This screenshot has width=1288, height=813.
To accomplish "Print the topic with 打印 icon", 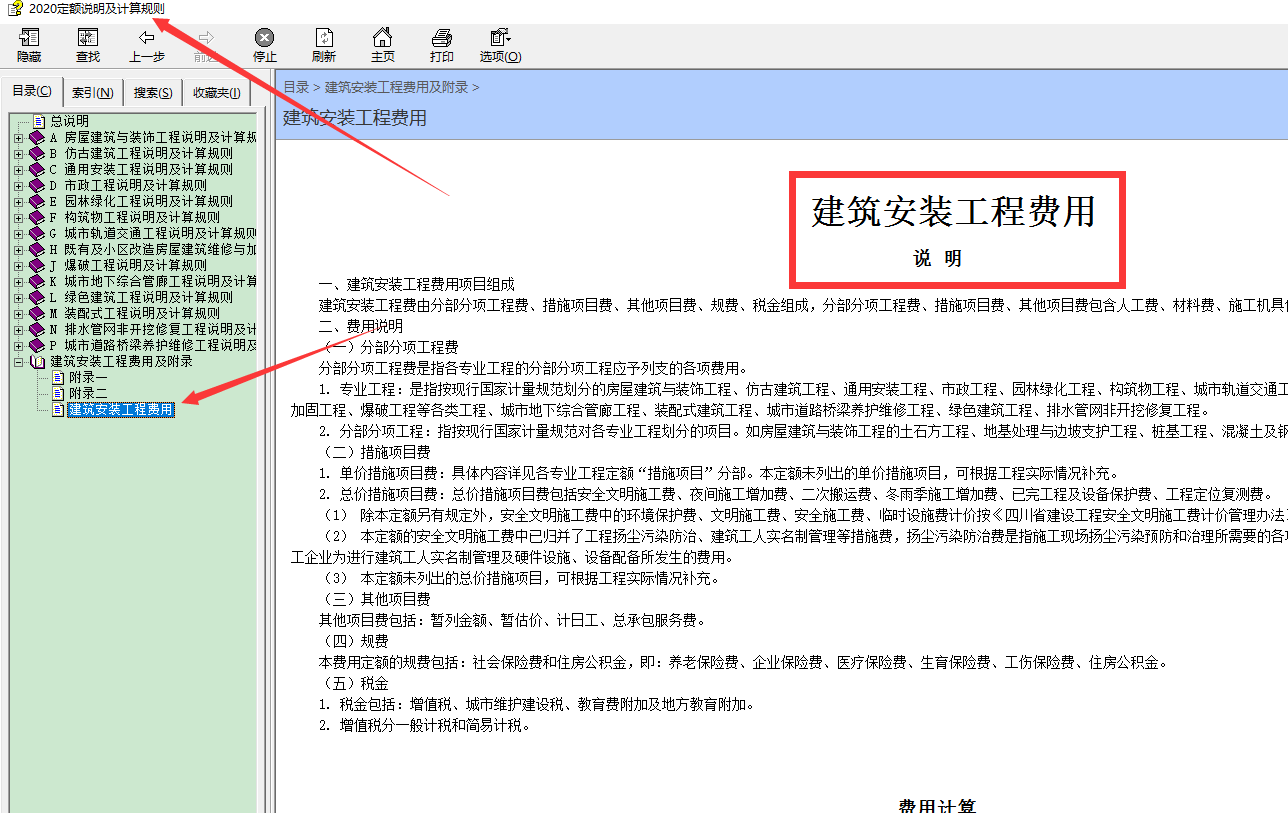I will (442, 38).
